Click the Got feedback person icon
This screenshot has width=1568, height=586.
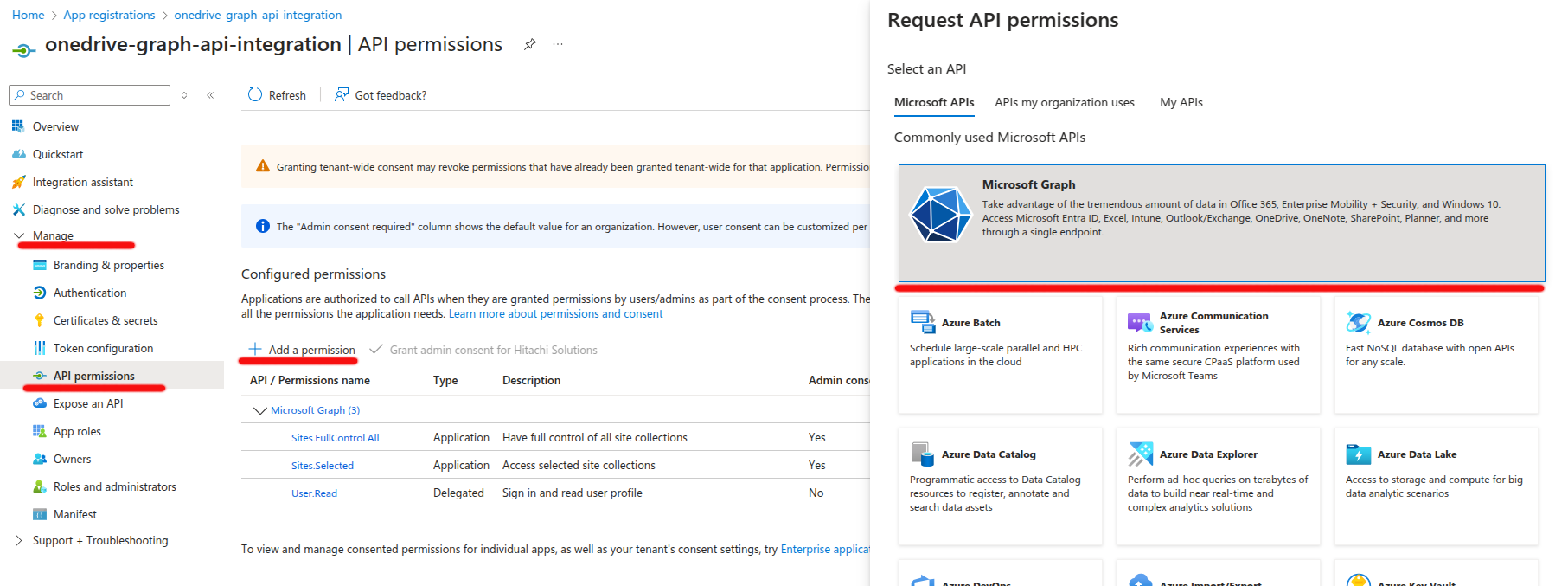pyautogui.click(x=342, y=94)
